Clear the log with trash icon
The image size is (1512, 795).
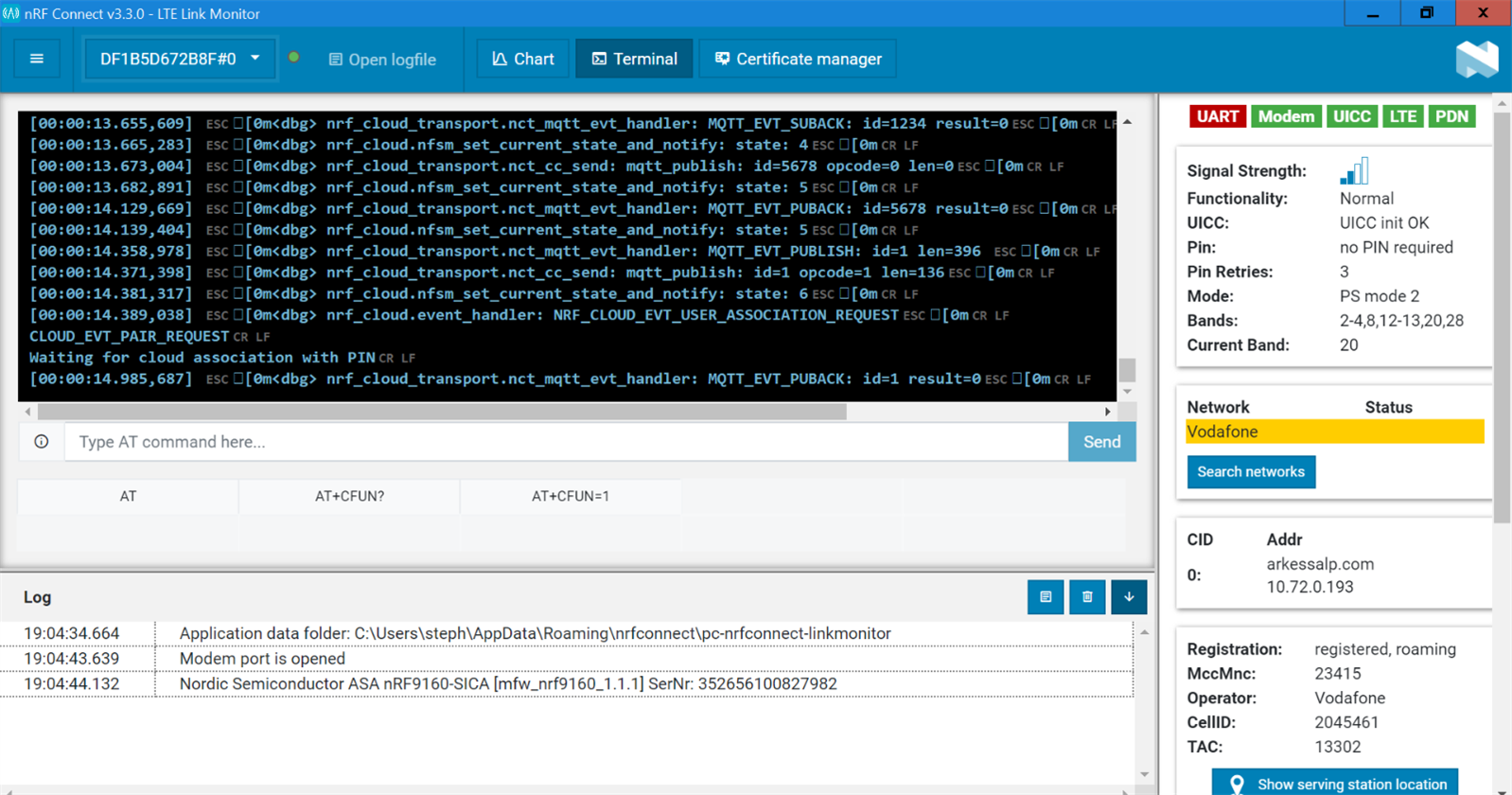[1087, 597]
